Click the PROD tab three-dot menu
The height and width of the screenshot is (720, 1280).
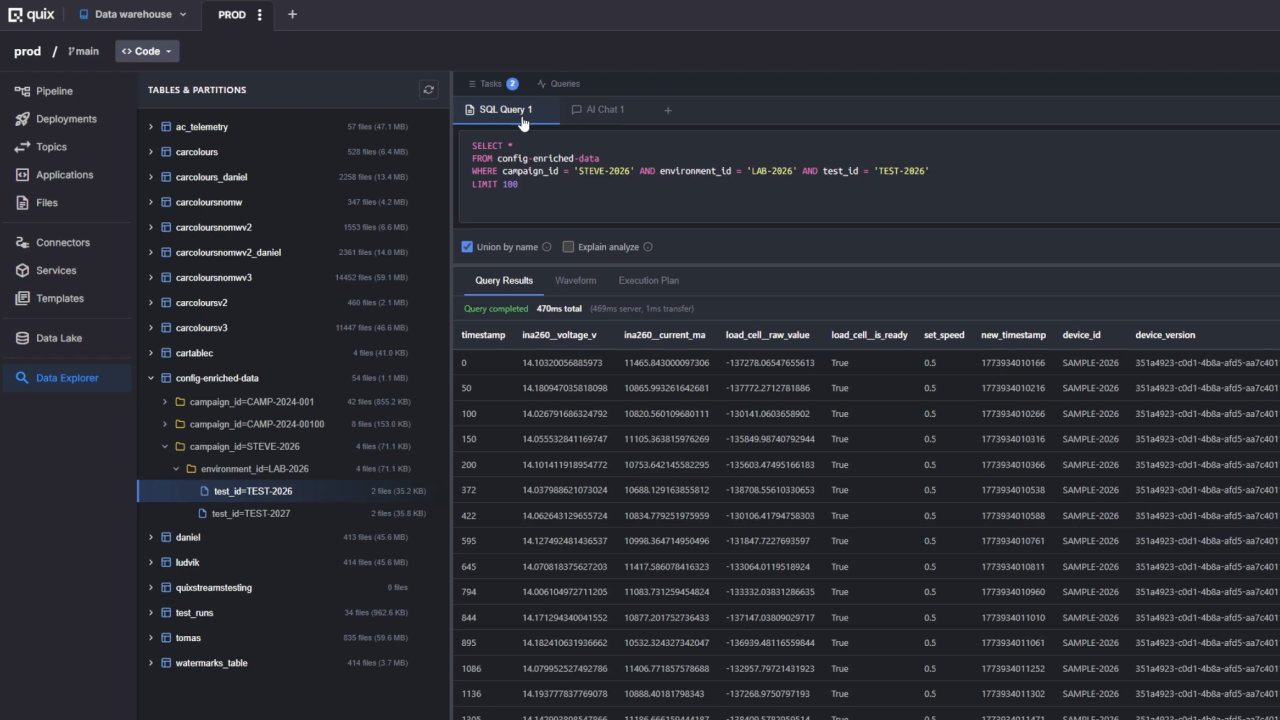[x=260, y=15]
